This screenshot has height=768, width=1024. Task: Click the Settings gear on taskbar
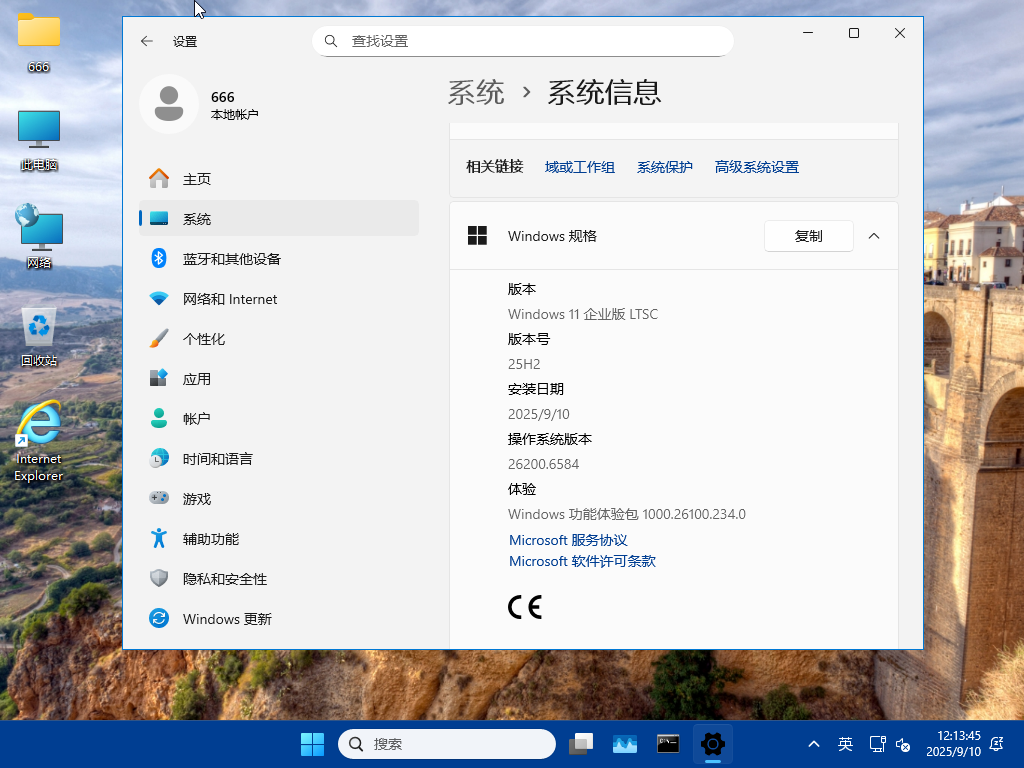coord(712,744)
